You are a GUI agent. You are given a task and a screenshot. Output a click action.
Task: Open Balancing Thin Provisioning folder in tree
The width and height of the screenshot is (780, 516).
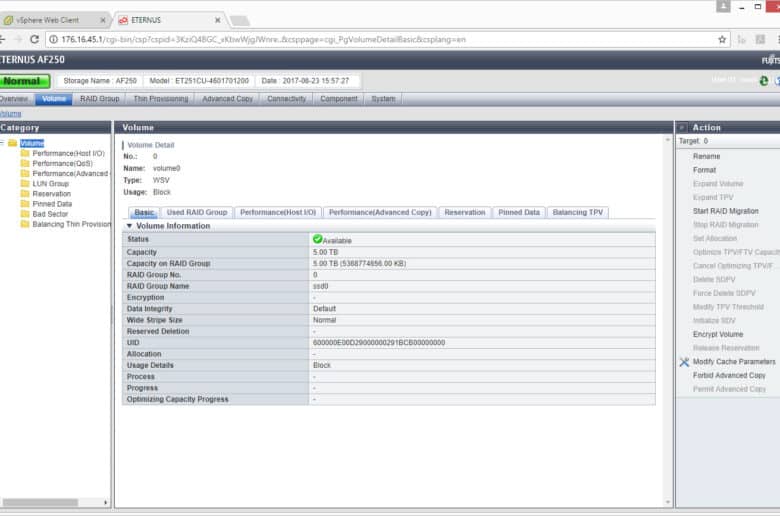(x=72, y=224)
